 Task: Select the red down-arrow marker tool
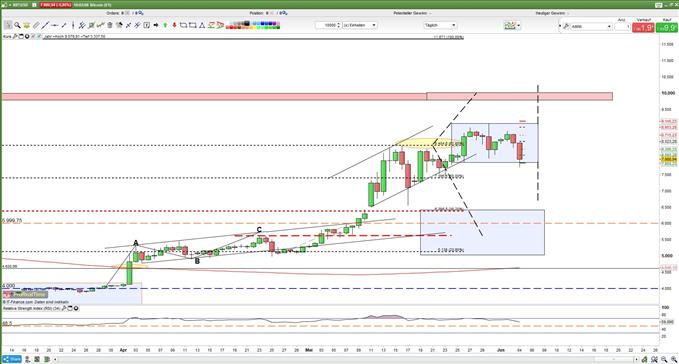pos(175,26)
